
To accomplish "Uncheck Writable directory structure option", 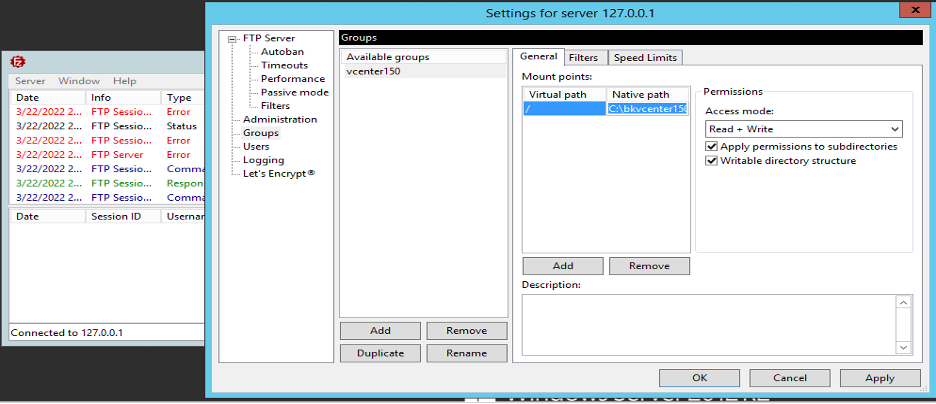I will [712, 161].
